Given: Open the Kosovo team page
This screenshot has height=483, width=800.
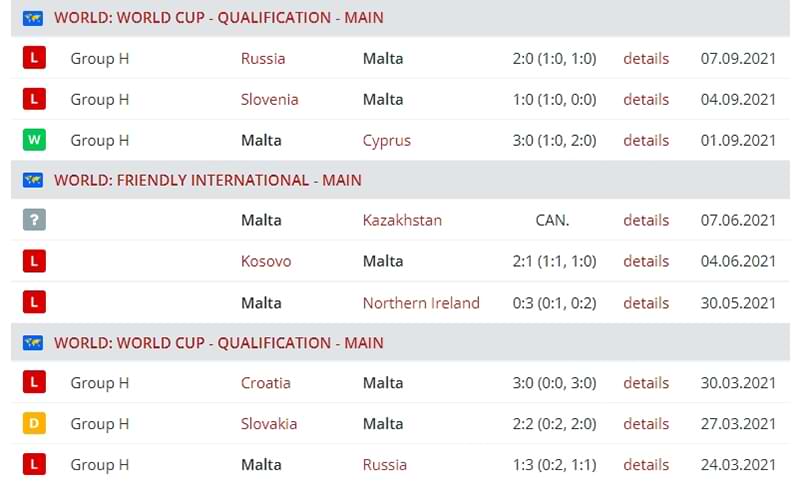Looking at the screenshot, I should 266,261.
